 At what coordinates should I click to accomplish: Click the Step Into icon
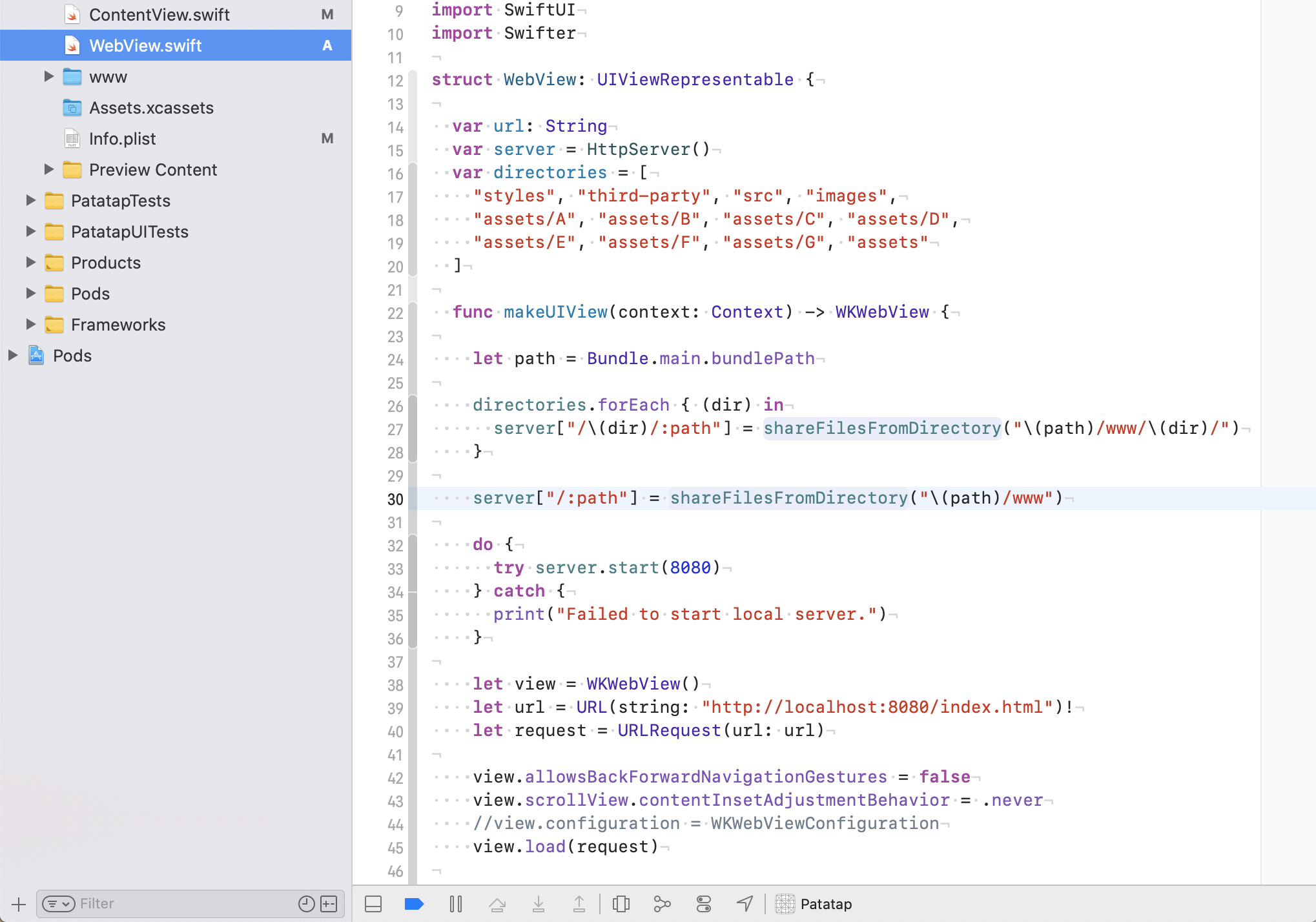539,903
